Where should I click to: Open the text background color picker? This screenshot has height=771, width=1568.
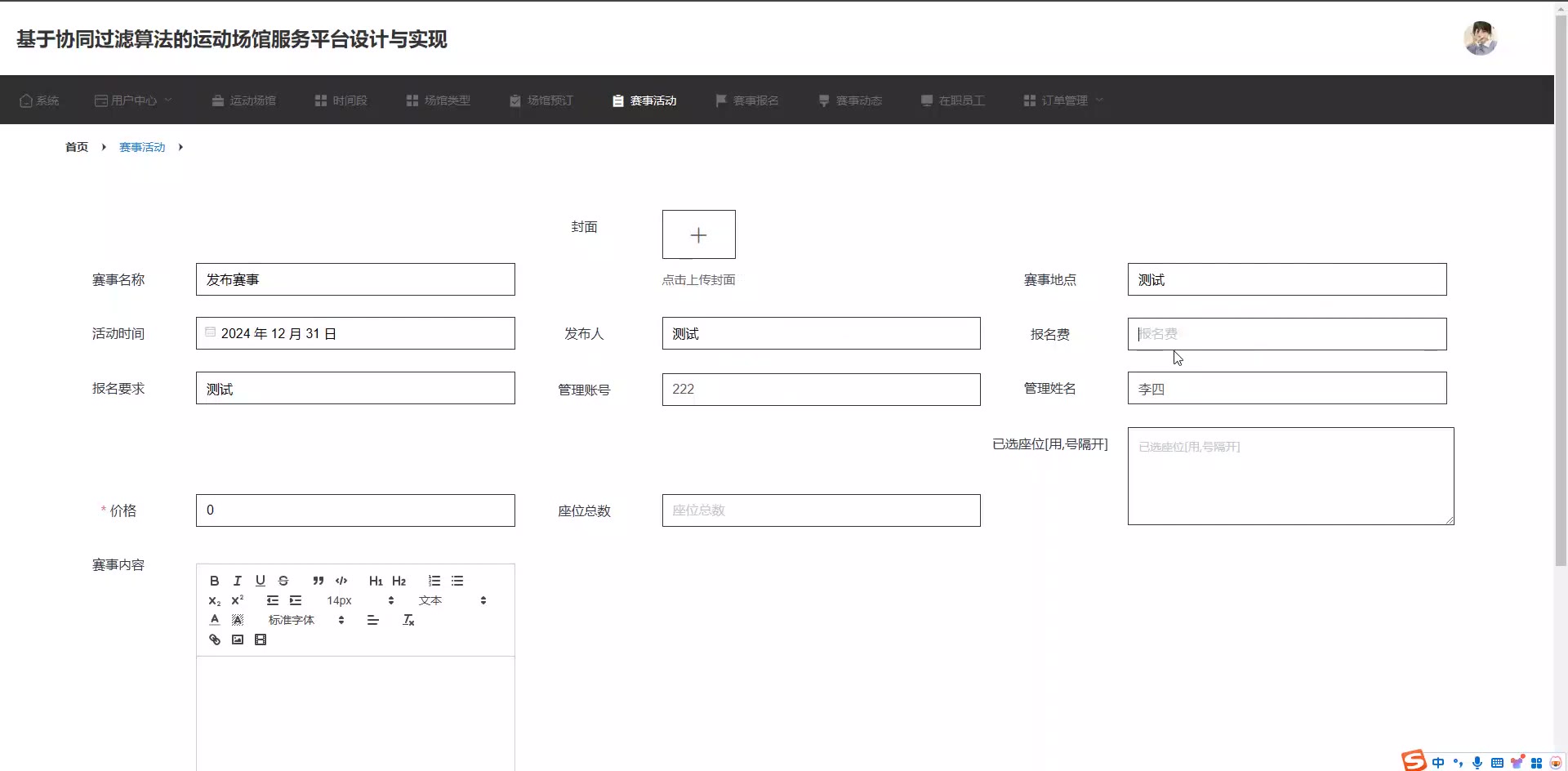tap(237, 620)
